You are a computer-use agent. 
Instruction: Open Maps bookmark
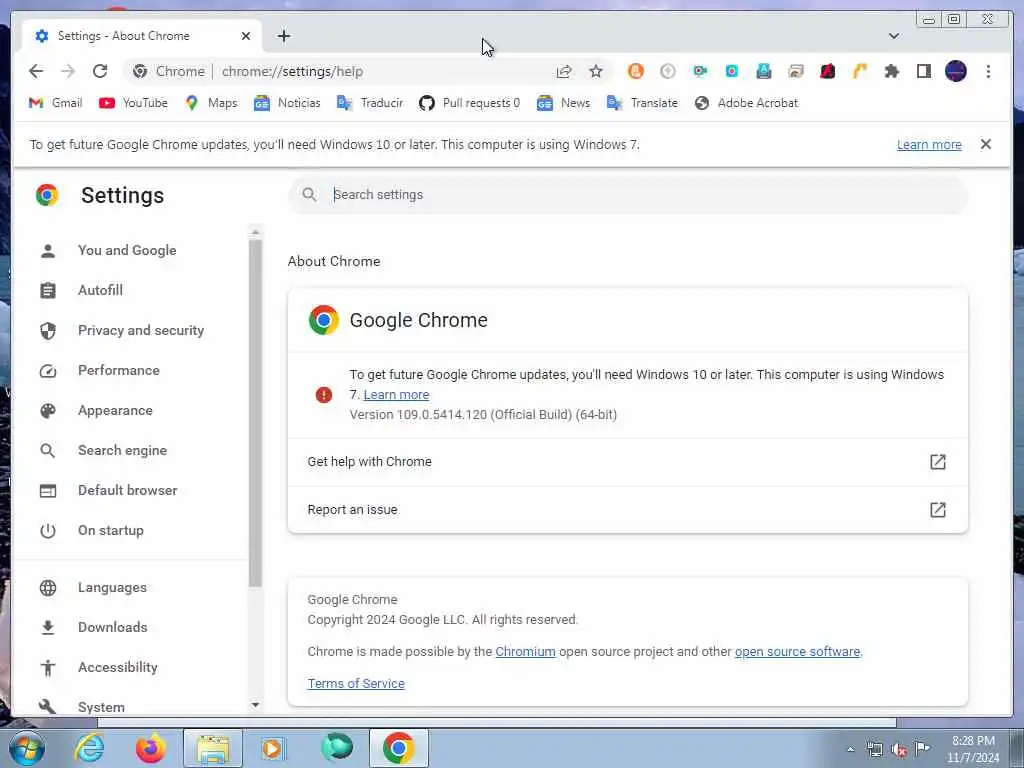click(211, 103)
